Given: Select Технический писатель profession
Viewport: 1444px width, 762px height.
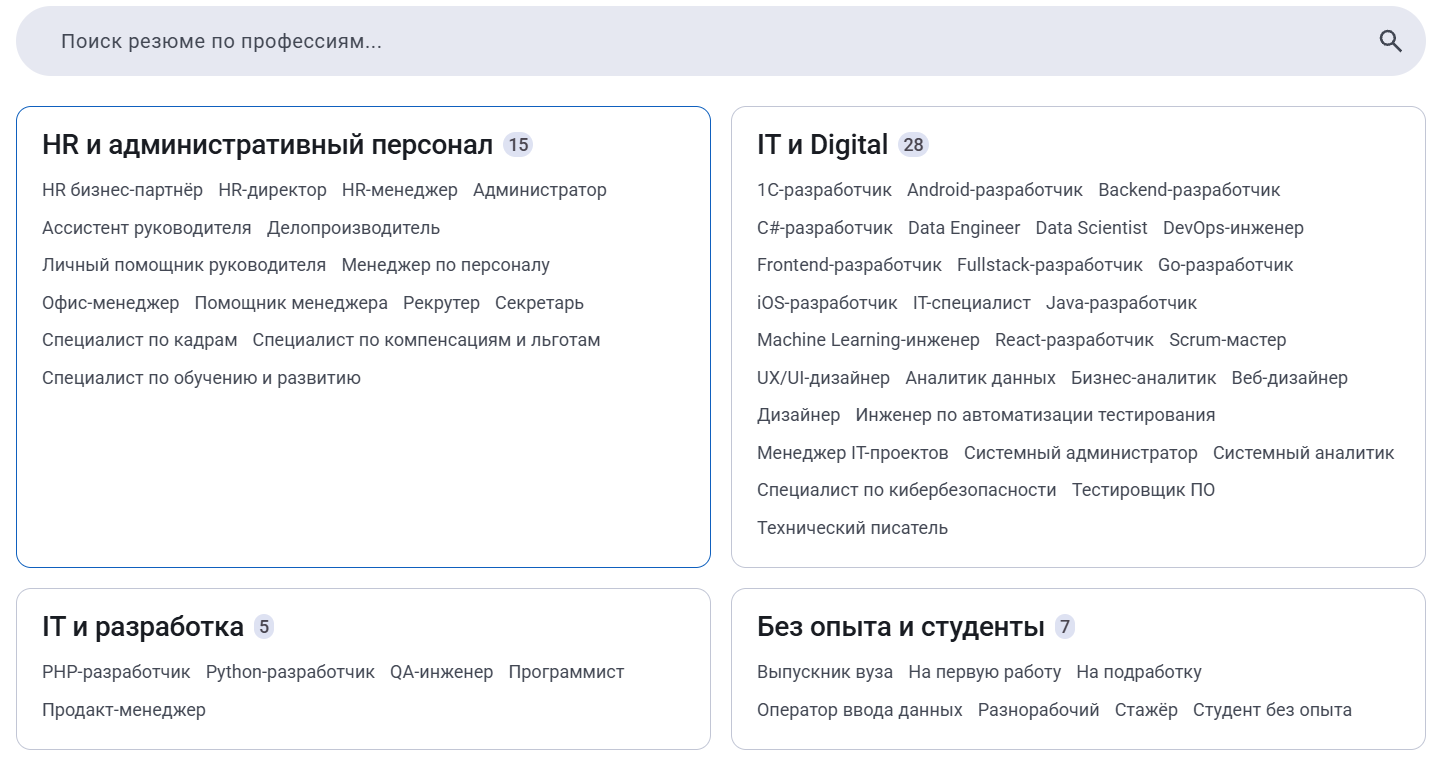Looking at the screenshot, I should coord(852,528).
